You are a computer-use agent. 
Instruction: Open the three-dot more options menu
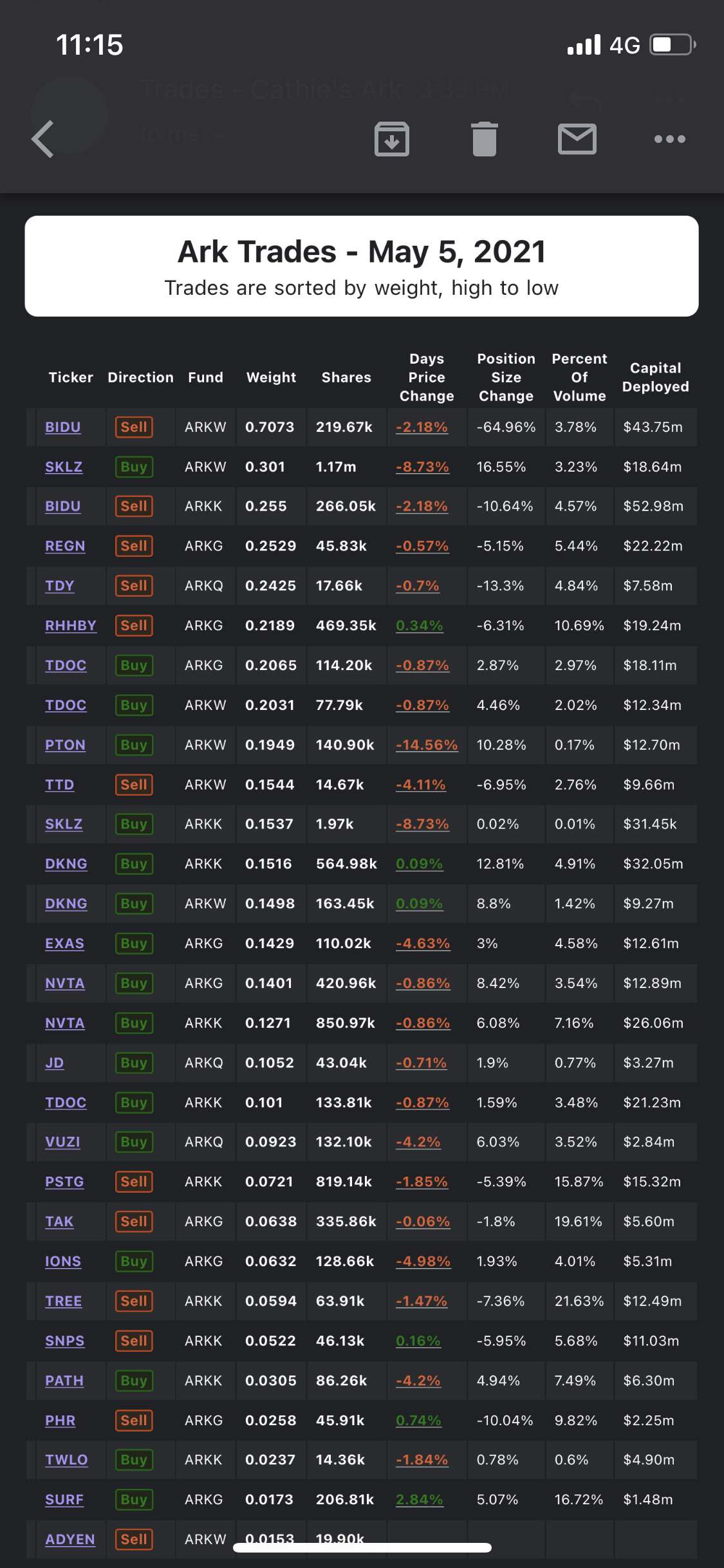click(x=669, y=139)
